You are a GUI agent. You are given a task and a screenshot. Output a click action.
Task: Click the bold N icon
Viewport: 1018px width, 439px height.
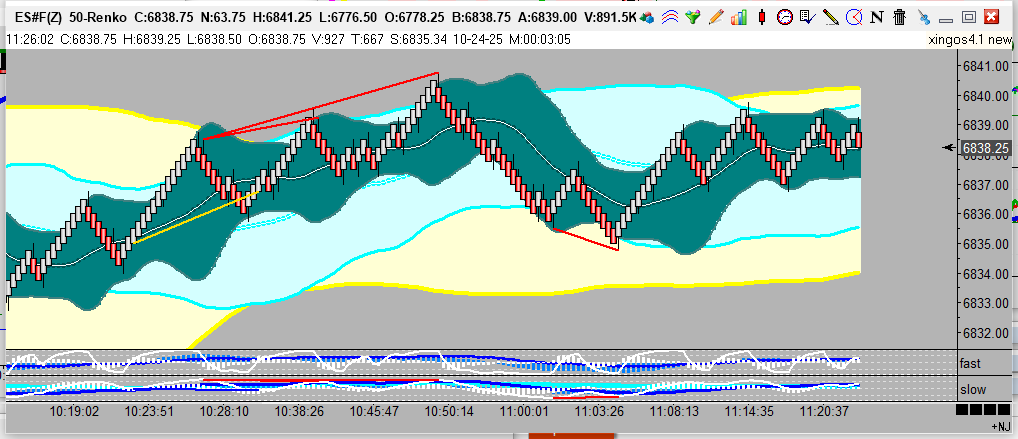click(876, 17)
